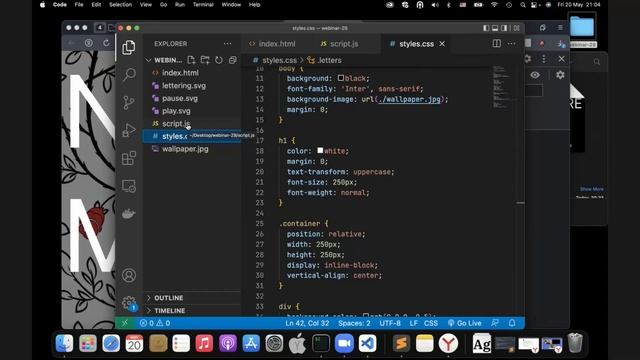Open Explorer's Views and More Actions menu
This screenshot has height=360, width=640.
tap(227, 44)
